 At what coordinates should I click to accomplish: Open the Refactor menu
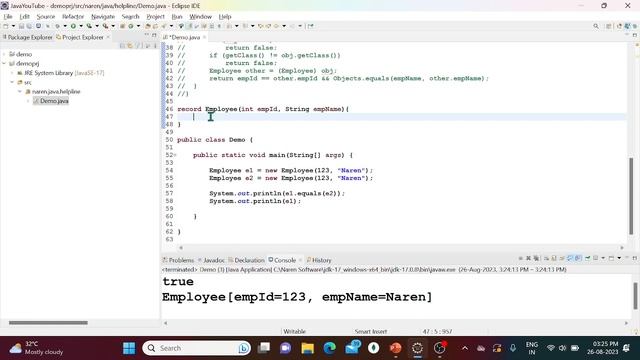73,16
